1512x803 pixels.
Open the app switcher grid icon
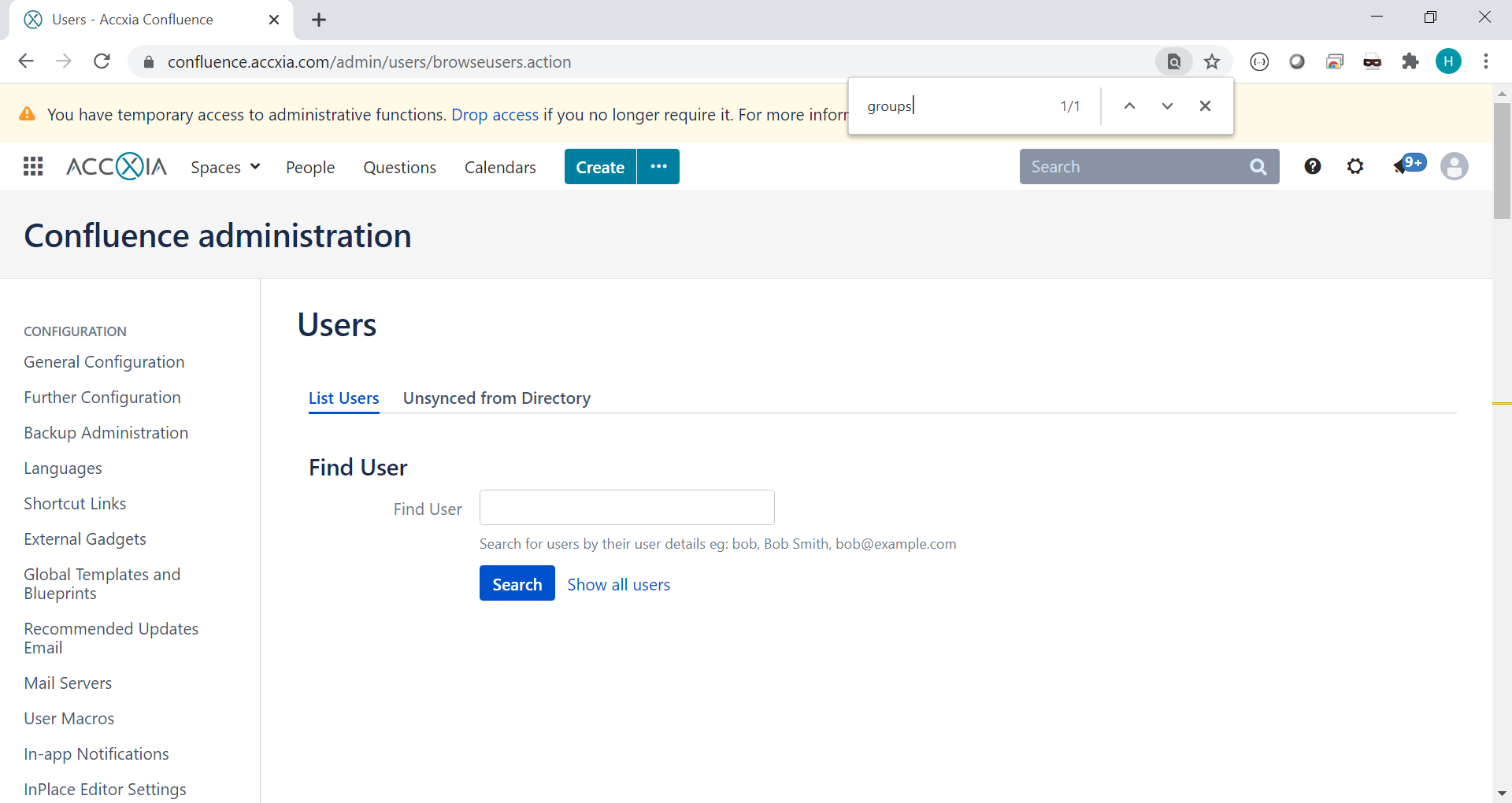(33, 166)
